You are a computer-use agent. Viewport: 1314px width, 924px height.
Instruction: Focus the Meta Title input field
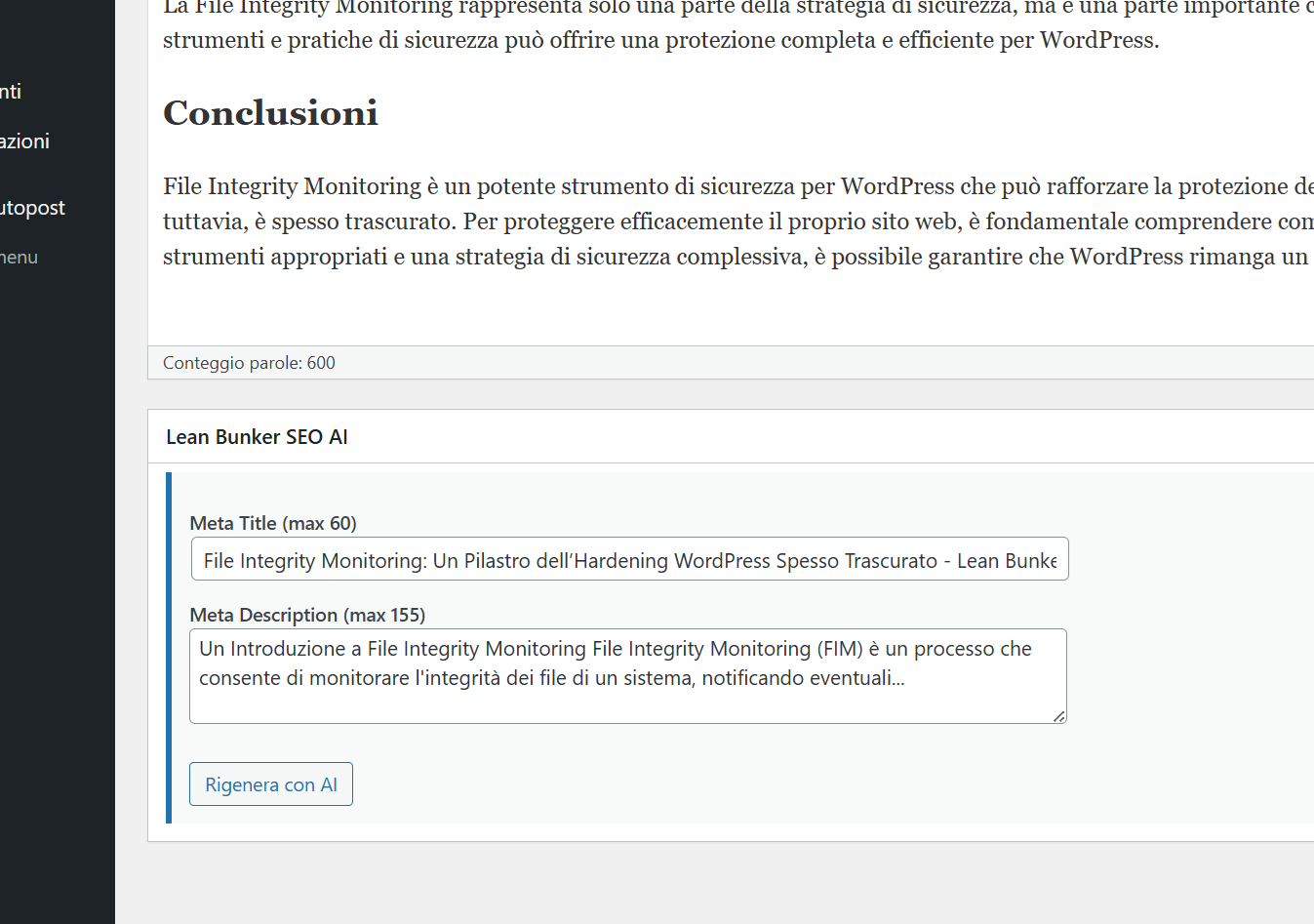click(629, 560)
